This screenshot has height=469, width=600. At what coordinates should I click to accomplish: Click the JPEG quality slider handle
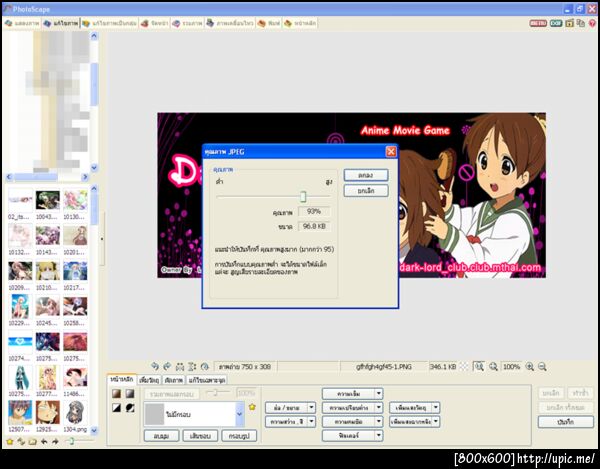(303, 197)
